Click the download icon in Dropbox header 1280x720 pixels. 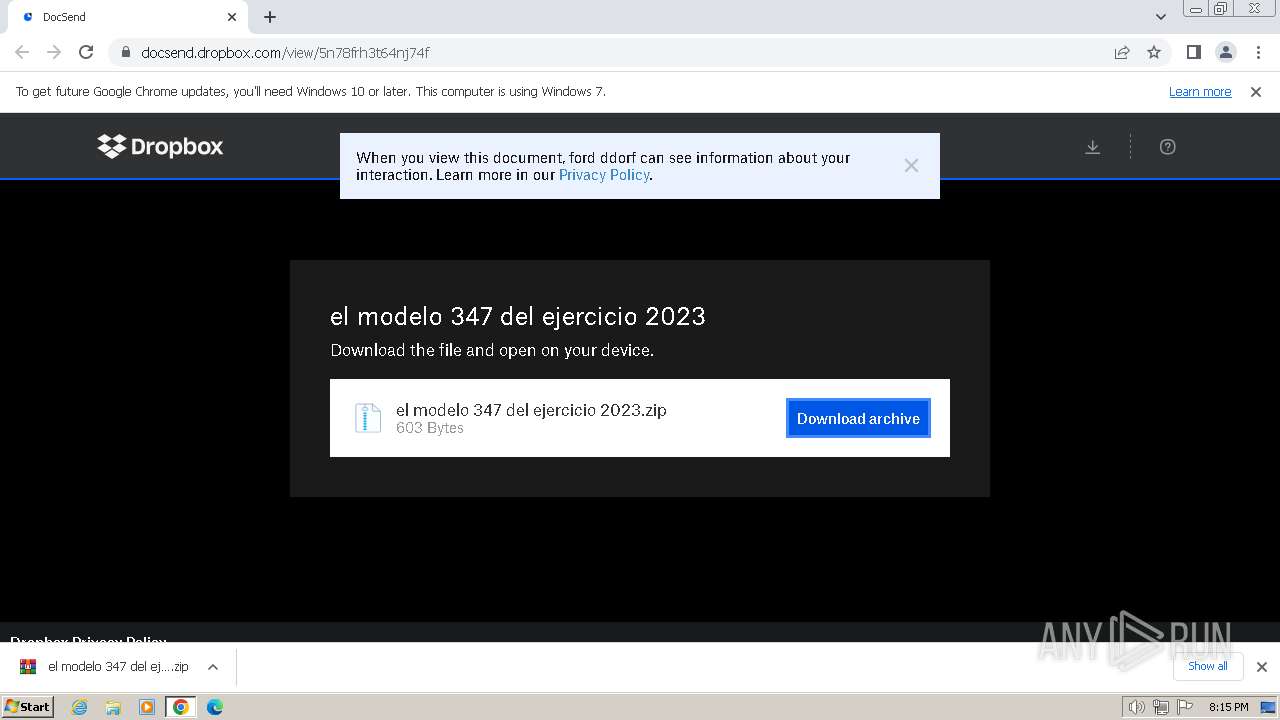(1092, 147)
